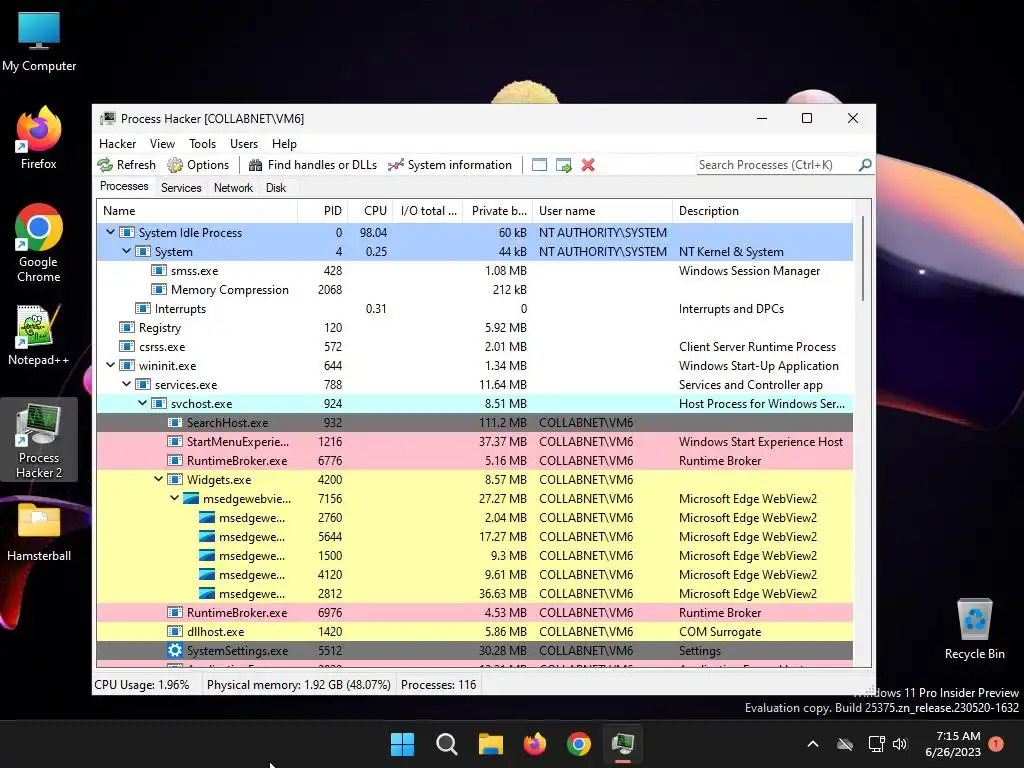Viewport: 1024px width, 768px height.
Task: Click Processes: 116 in the status bar
Action: [x=438, y=685]
